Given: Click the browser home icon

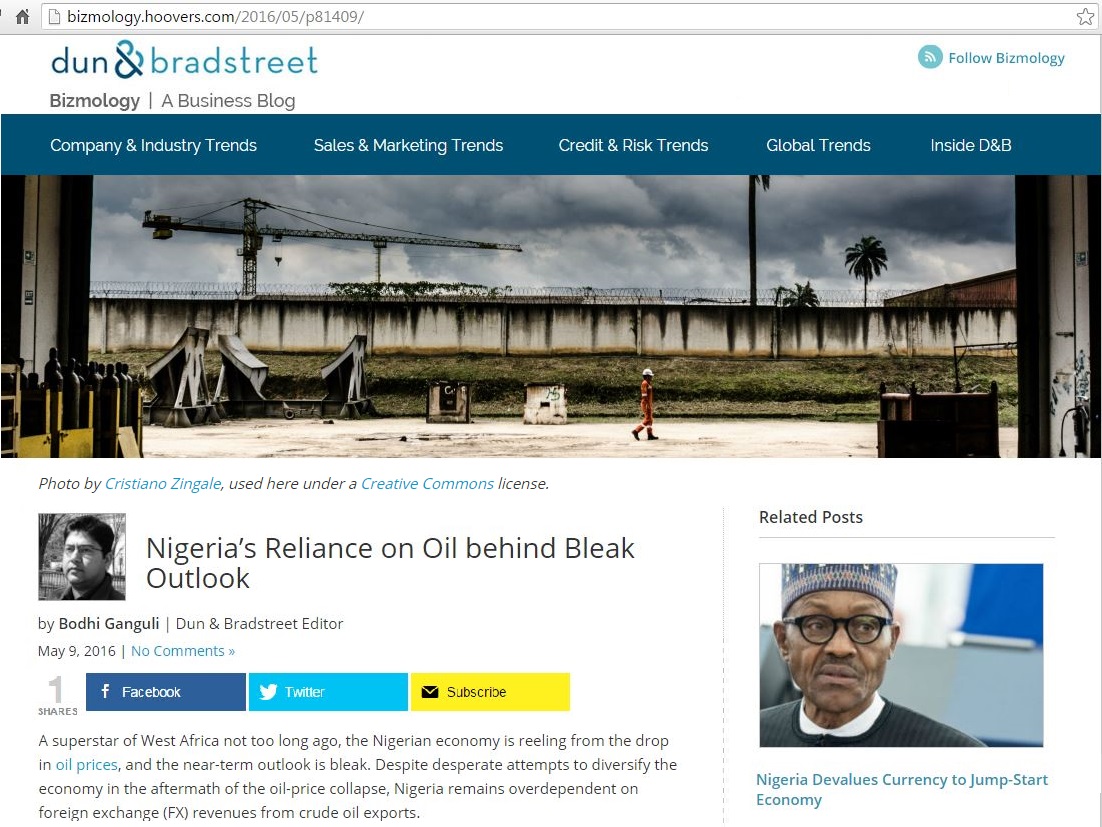Looking at the screenshot, I should (22, 17).
